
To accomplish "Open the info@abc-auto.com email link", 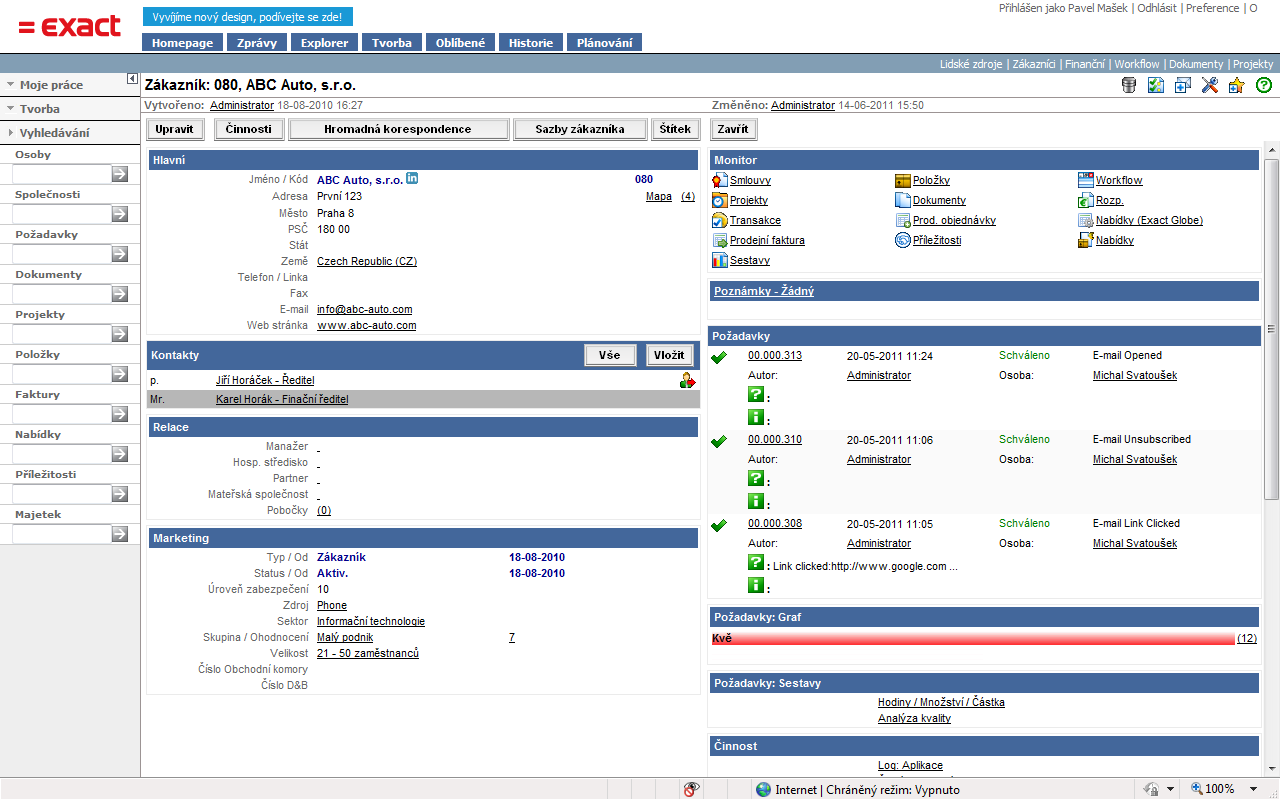I will point(365,309).
